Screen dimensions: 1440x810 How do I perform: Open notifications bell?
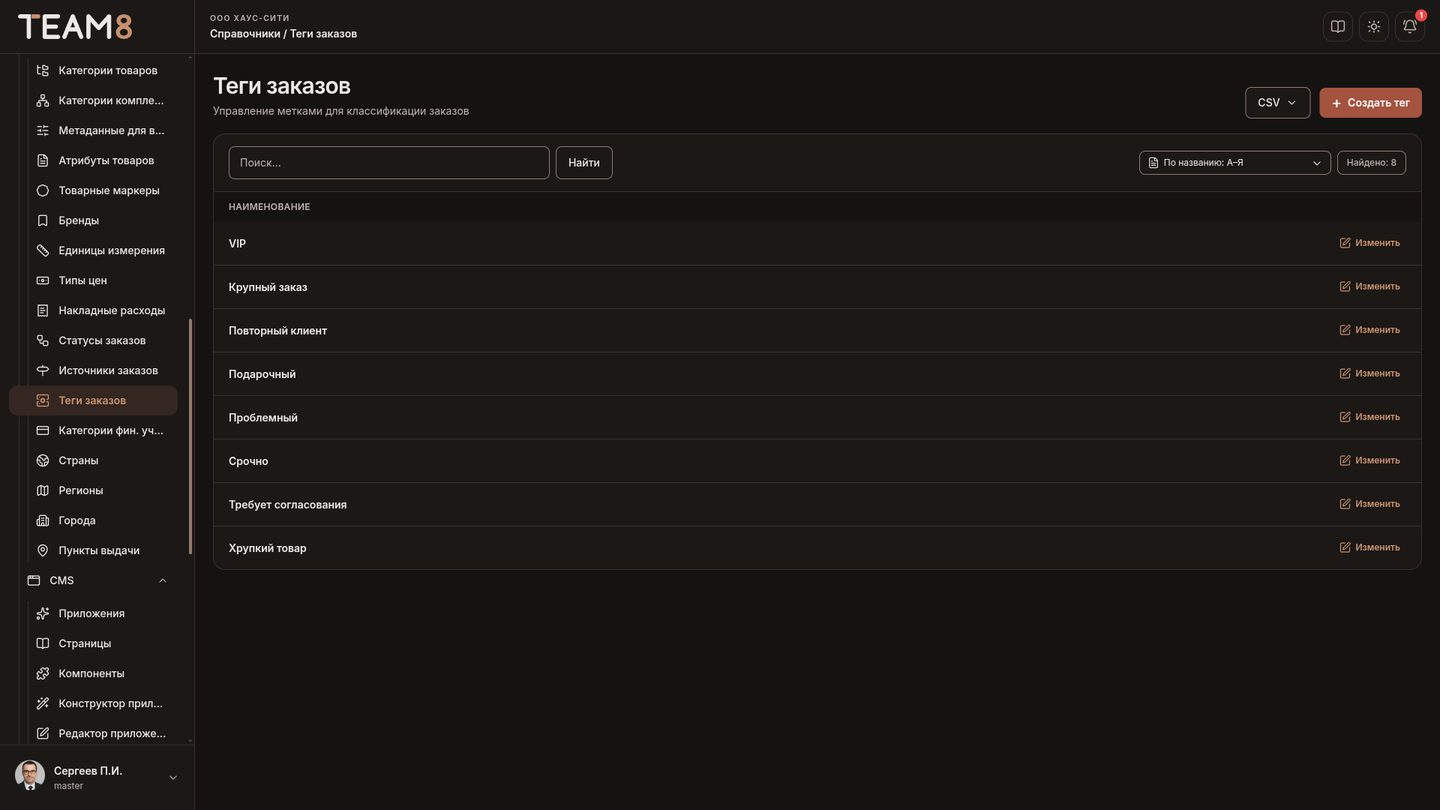point(1410,27)
